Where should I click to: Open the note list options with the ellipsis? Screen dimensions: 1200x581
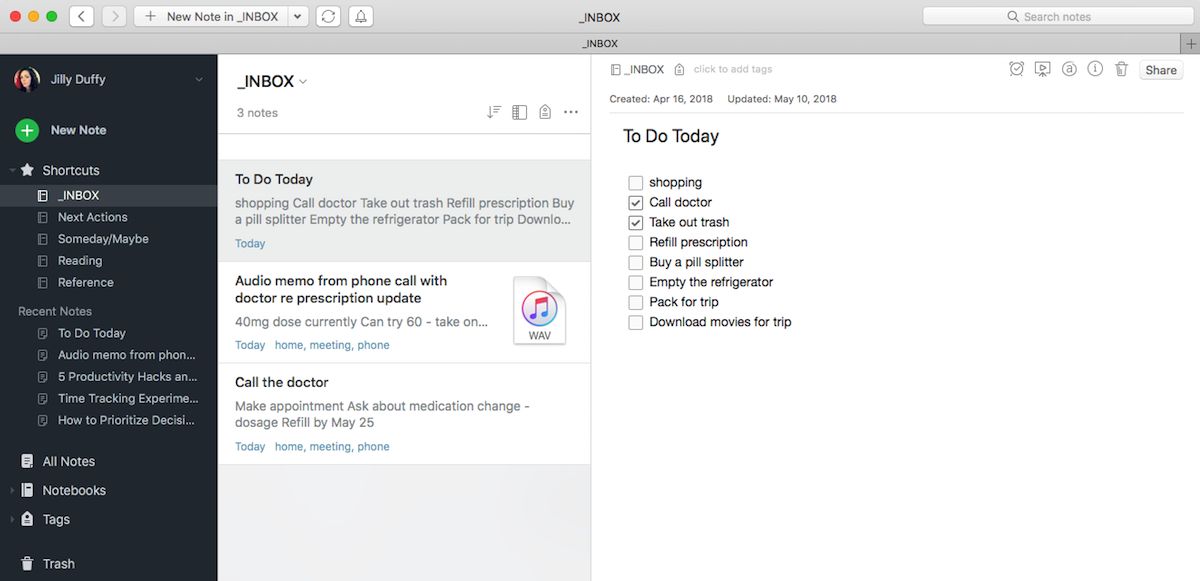coord(570,112)
